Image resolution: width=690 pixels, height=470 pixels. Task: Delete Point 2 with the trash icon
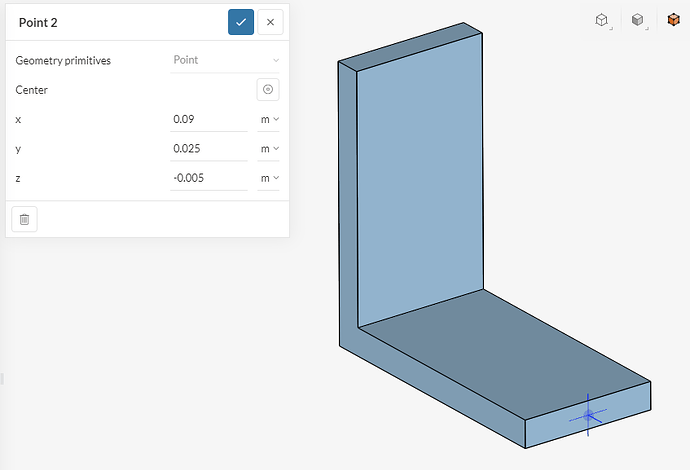click(24, 219)
